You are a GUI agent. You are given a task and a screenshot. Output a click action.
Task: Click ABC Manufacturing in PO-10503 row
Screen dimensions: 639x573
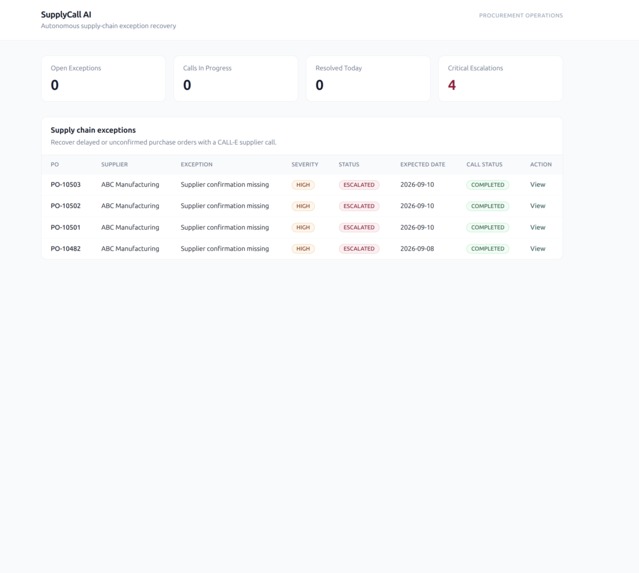pyautogui.click(x=130, y=185)
